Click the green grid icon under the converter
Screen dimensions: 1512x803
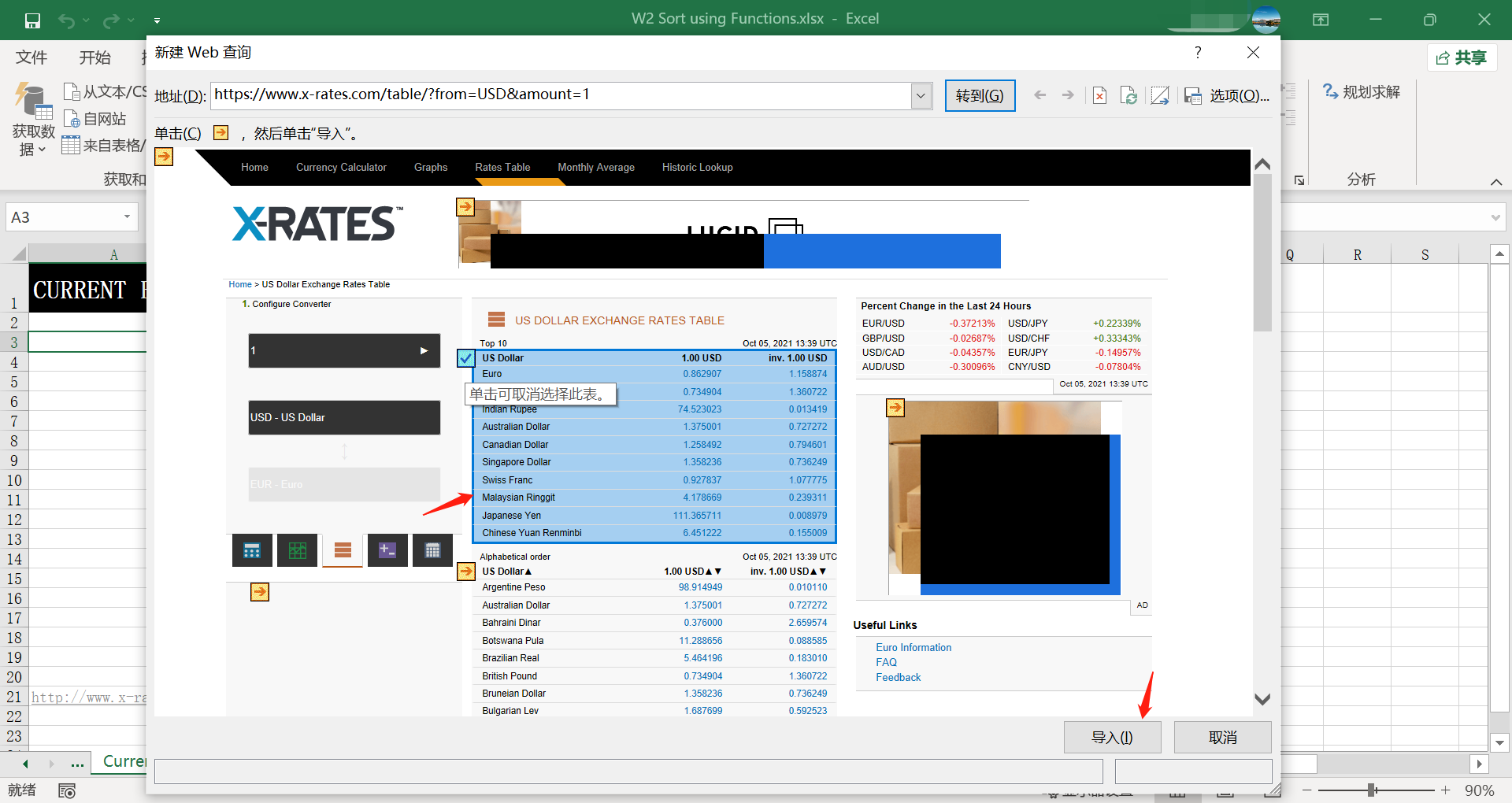click(x=298, y=550)
